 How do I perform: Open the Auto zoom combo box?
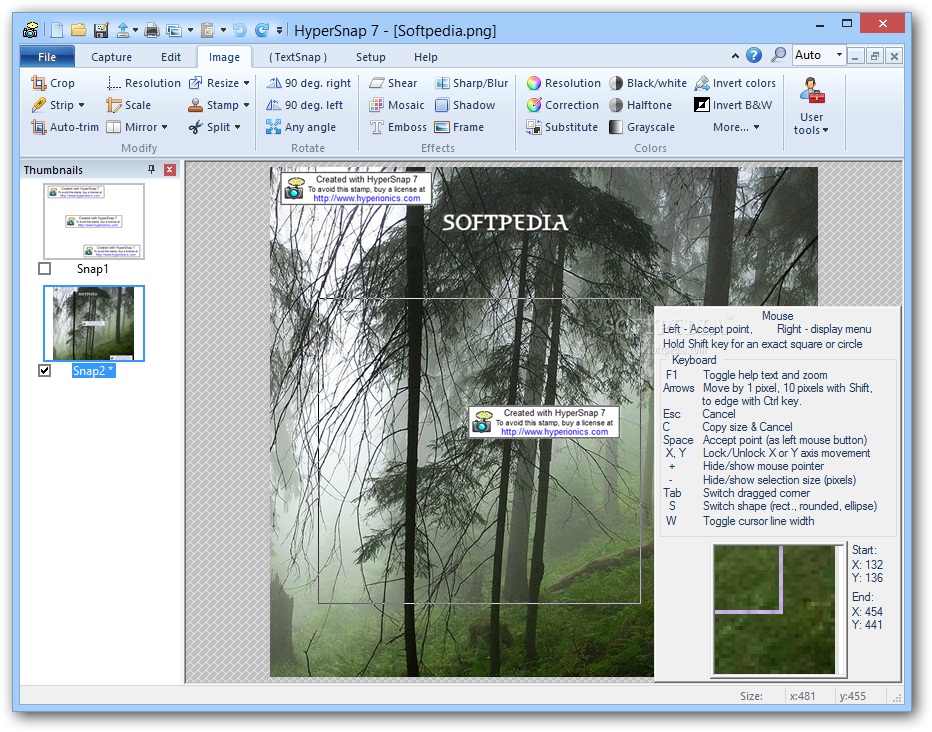[818, 55]
